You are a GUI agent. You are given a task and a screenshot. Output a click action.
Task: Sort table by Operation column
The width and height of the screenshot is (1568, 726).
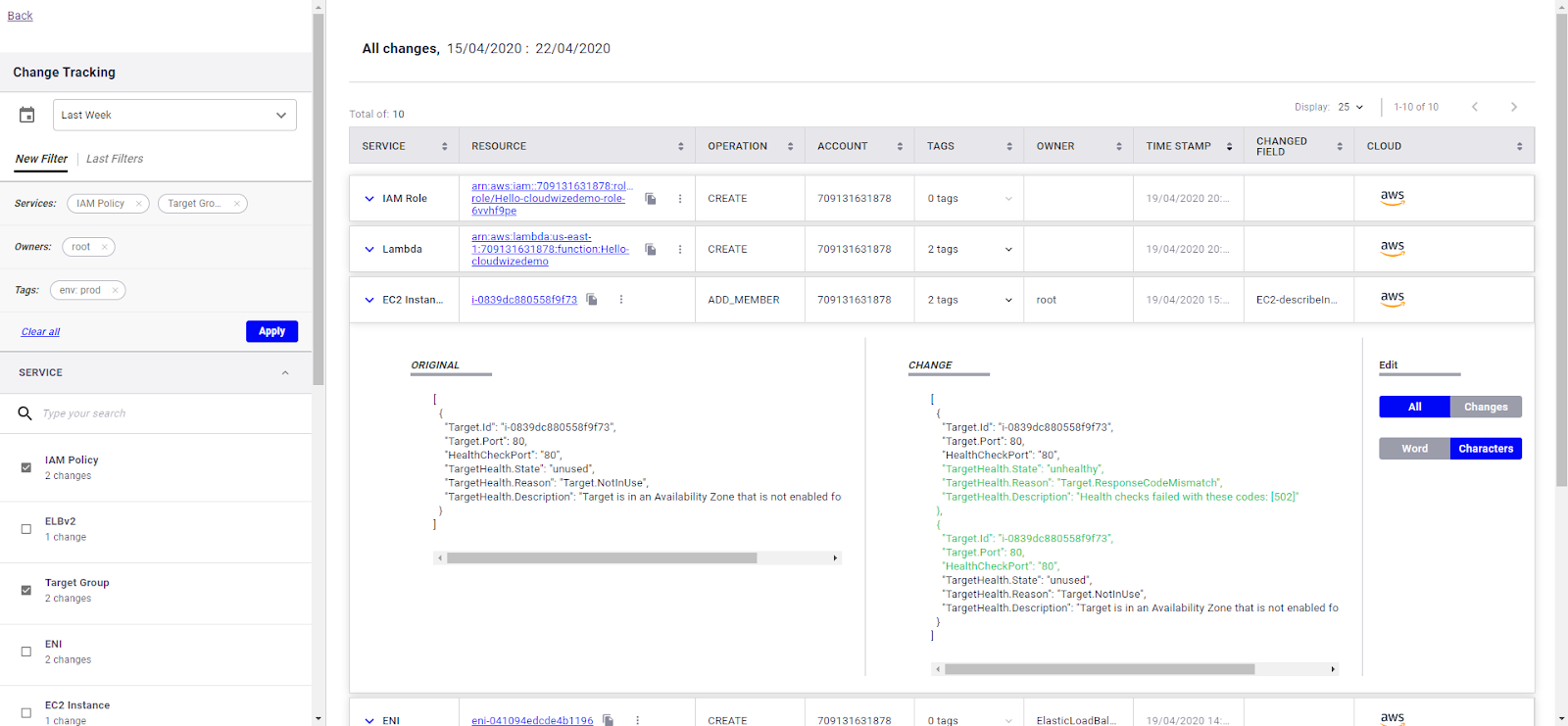pos(791,146)
